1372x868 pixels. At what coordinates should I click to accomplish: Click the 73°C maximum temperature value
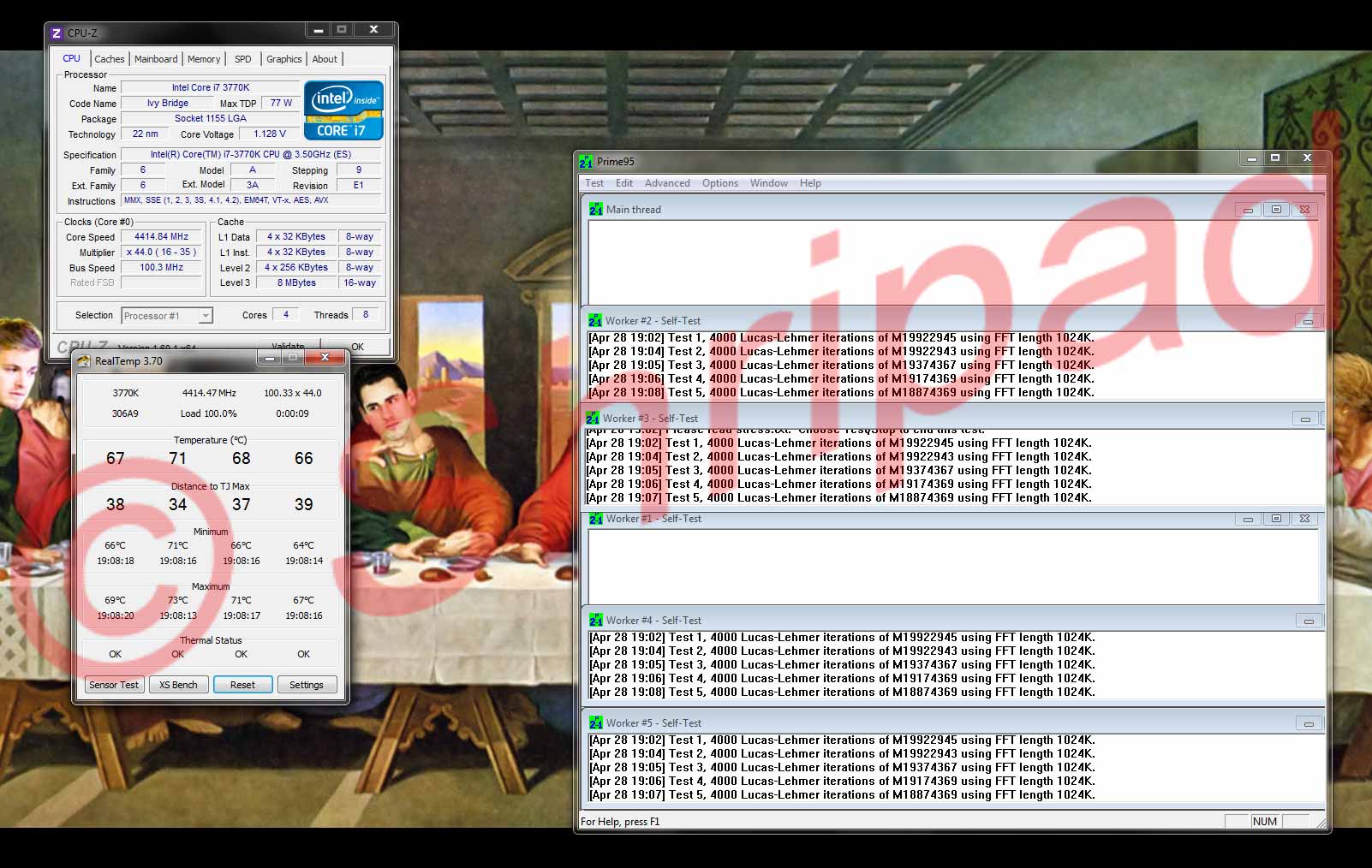pyautogui.click(x=178, y=600)
